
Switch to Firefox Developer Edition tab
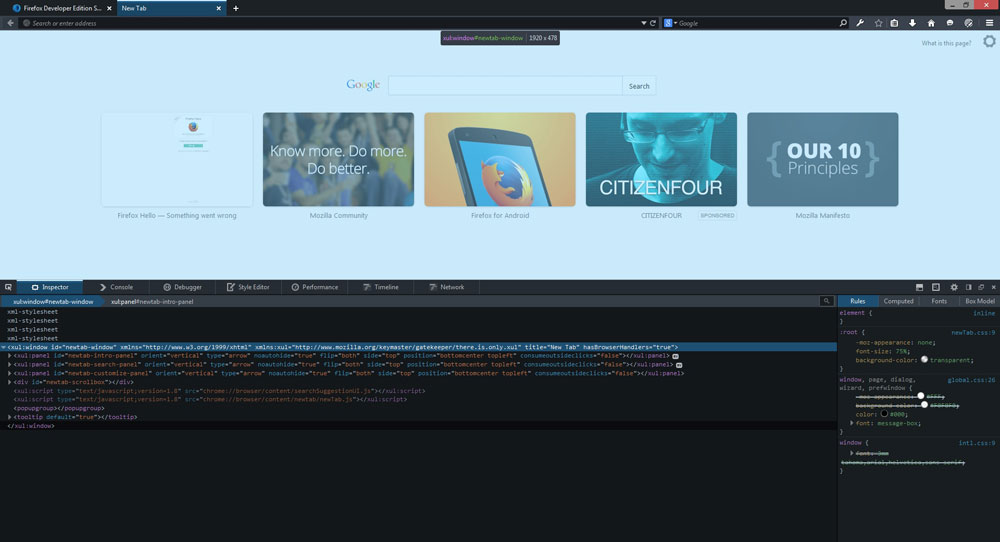pos(61,8)
